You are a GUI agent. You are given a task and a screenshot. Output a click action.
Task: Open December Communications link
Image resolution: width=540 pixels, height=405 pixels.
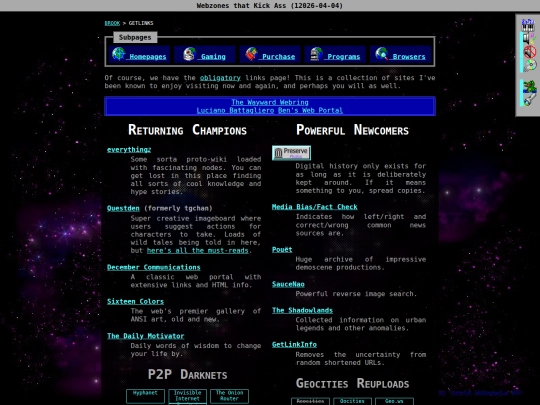pos(154,267)
